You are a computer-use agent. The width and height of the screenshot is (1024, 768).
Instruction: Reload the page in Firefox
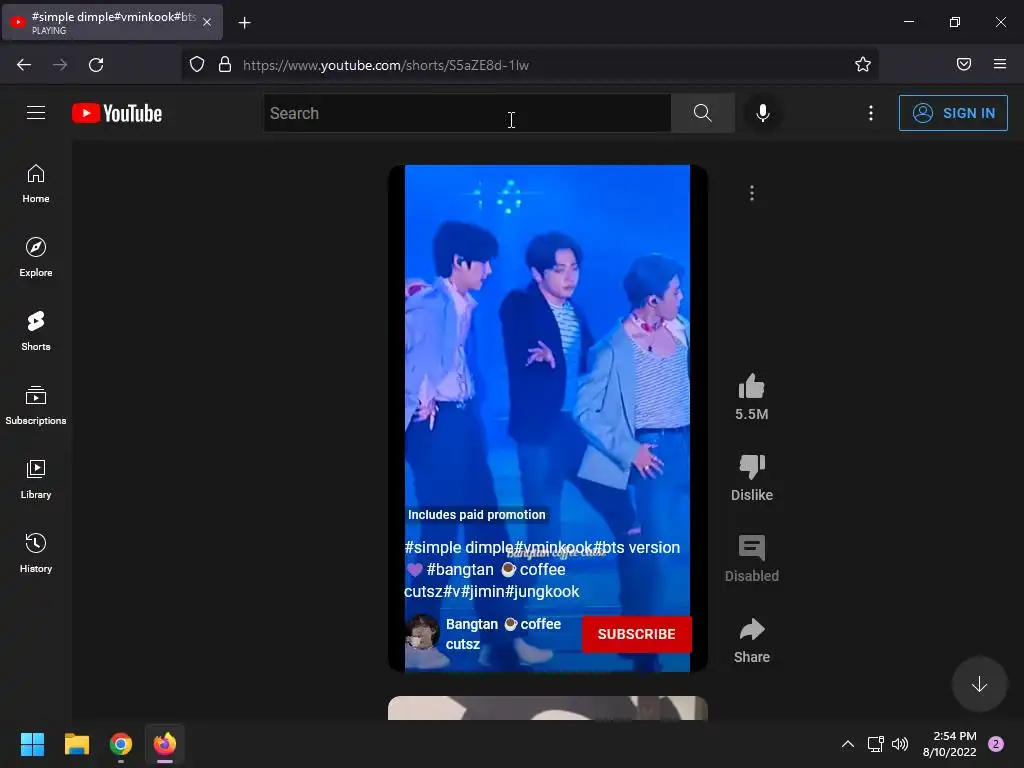[x=96, y=65]
